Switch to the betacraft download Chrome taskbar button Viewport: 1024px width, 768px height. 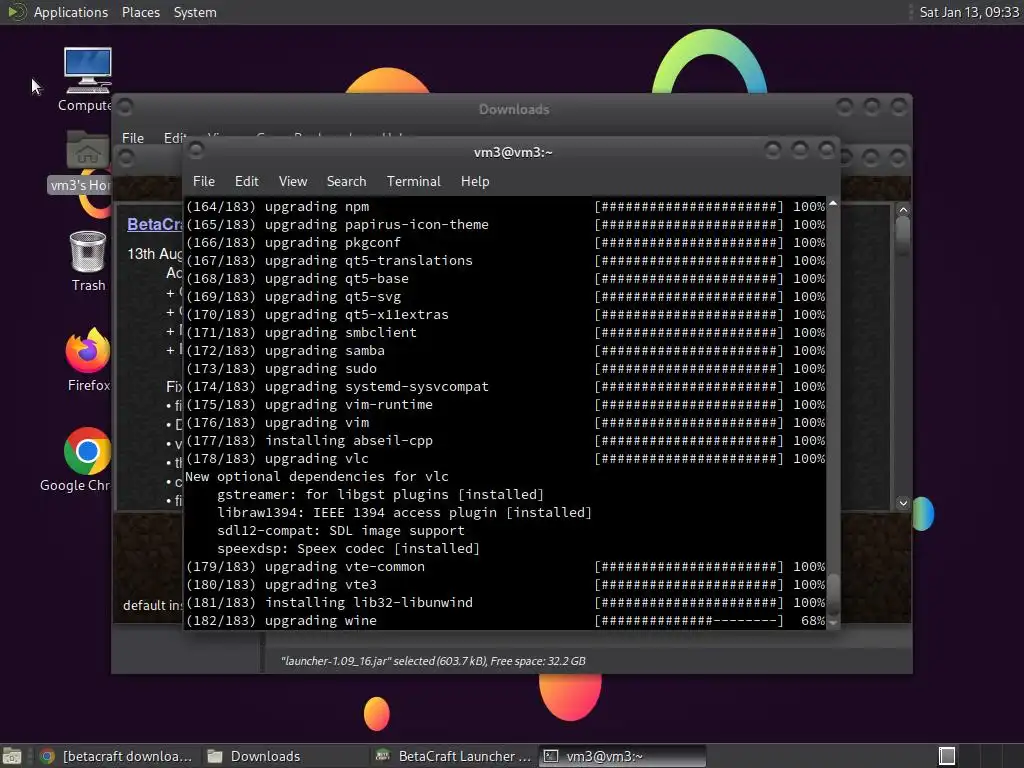(x=118, y=756)
